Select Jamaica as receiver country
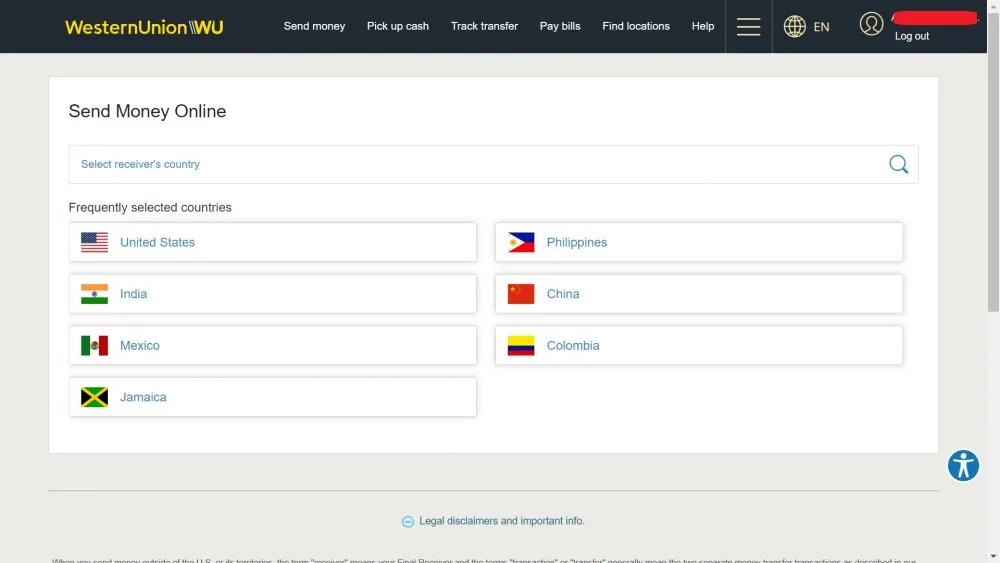The width and height of the screenshot is (1000, 563). click(x=272, y=397)
